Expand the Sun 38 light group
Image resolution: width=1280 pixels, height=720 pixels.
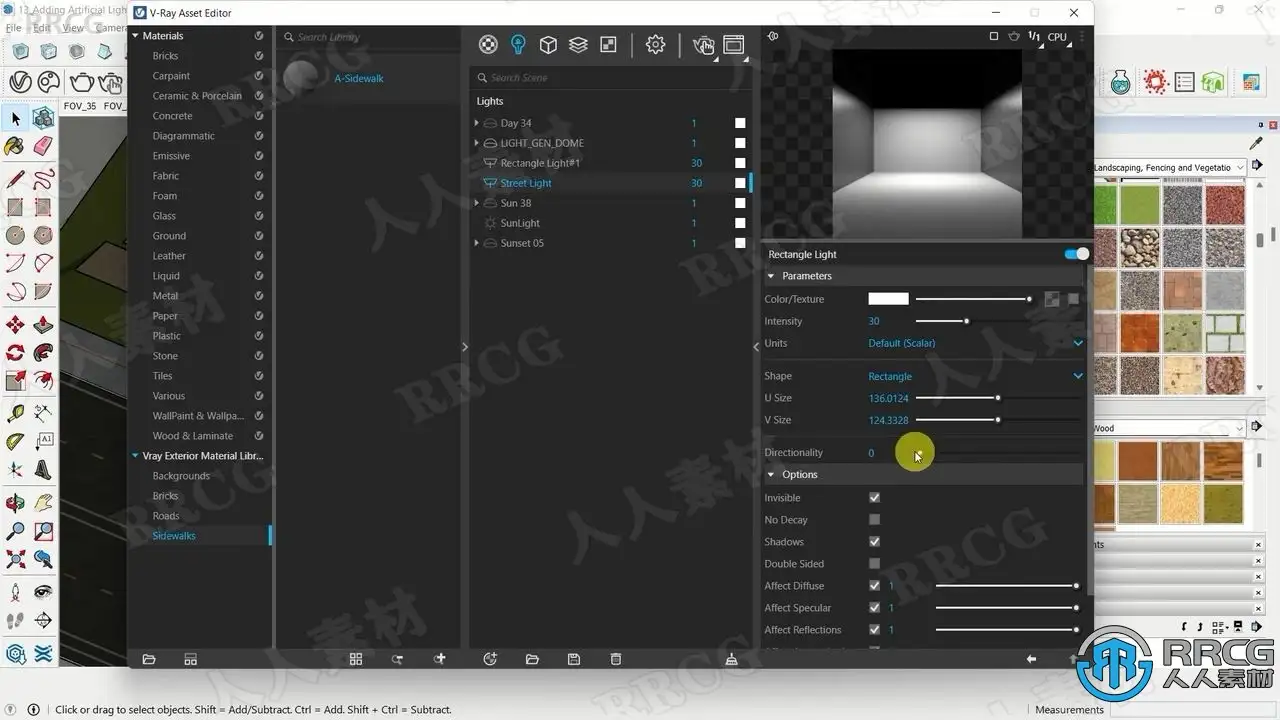tap(477, 203)
